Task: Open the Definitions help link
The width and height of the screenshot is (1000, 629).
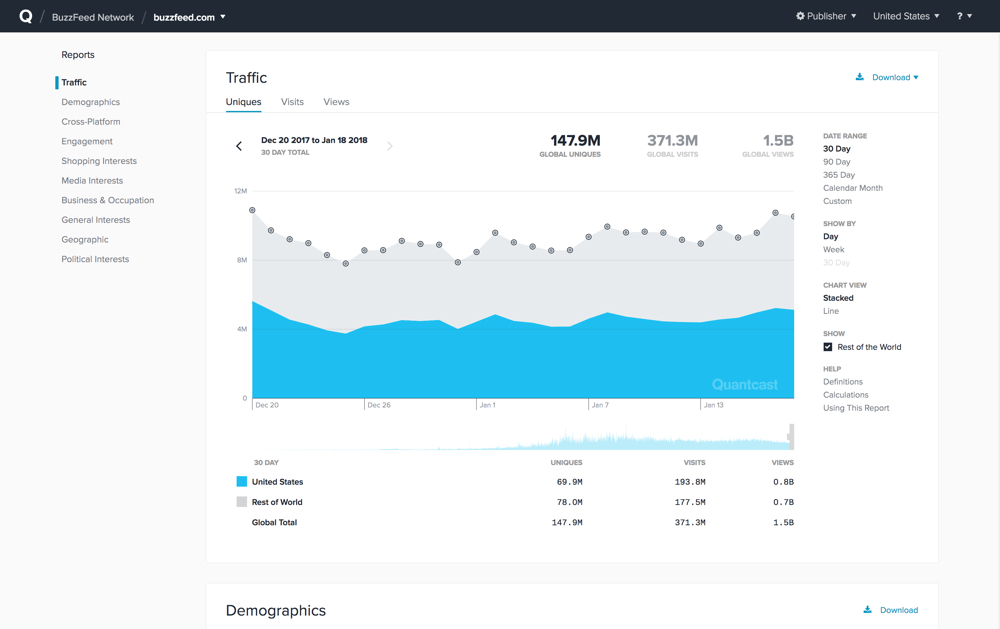Action: (842, 382)
